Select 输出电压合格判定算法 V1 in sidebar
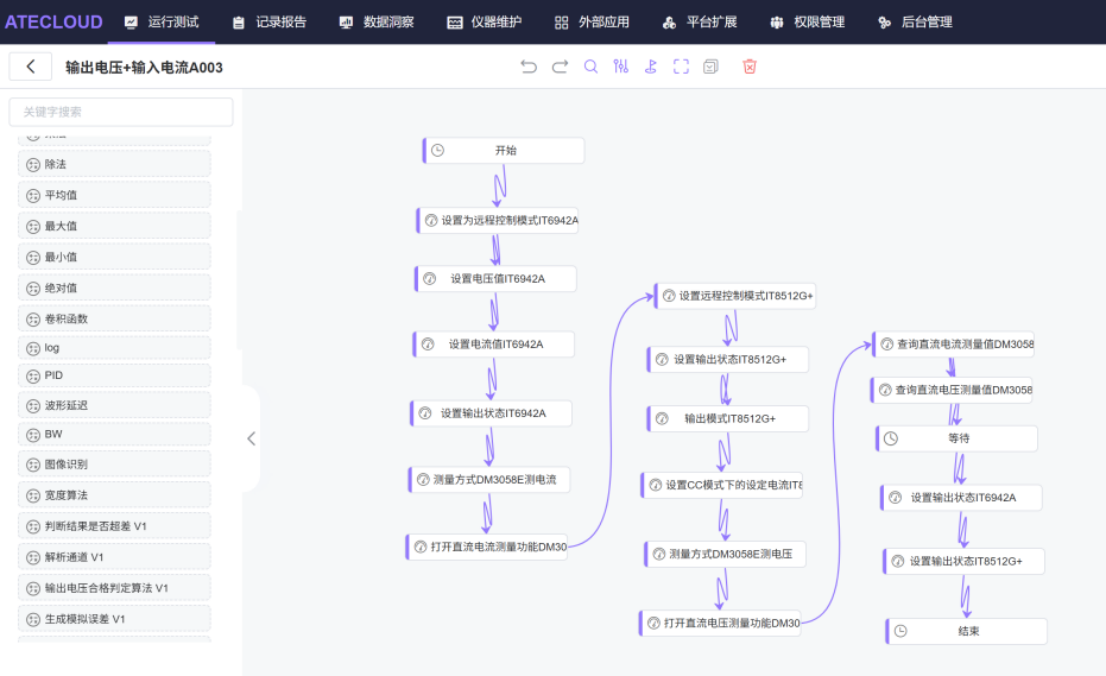The height and width of the screenshot is (676, 1106). click(x=114, y=589)
